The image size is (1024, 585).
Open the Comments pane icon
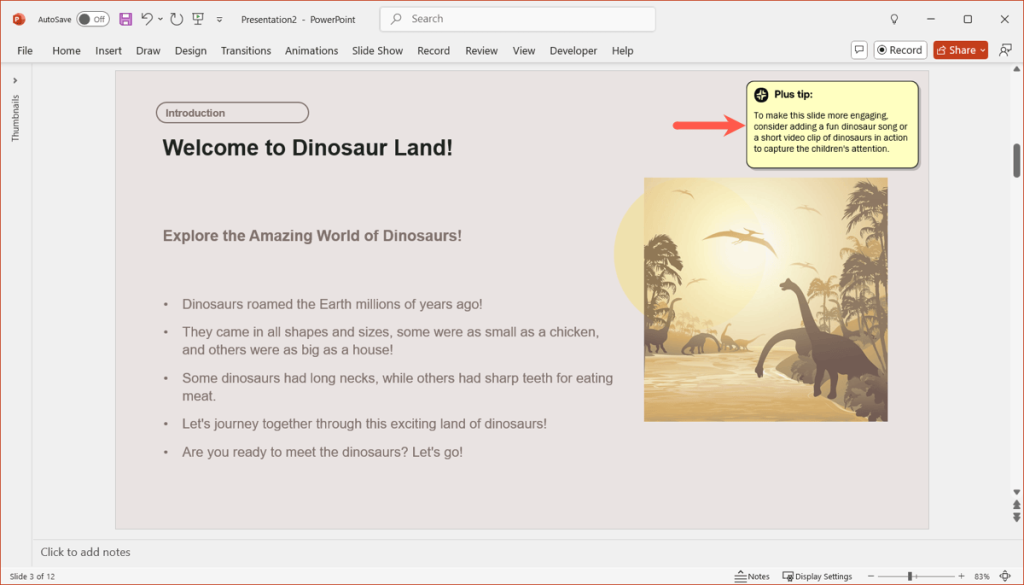858,50
